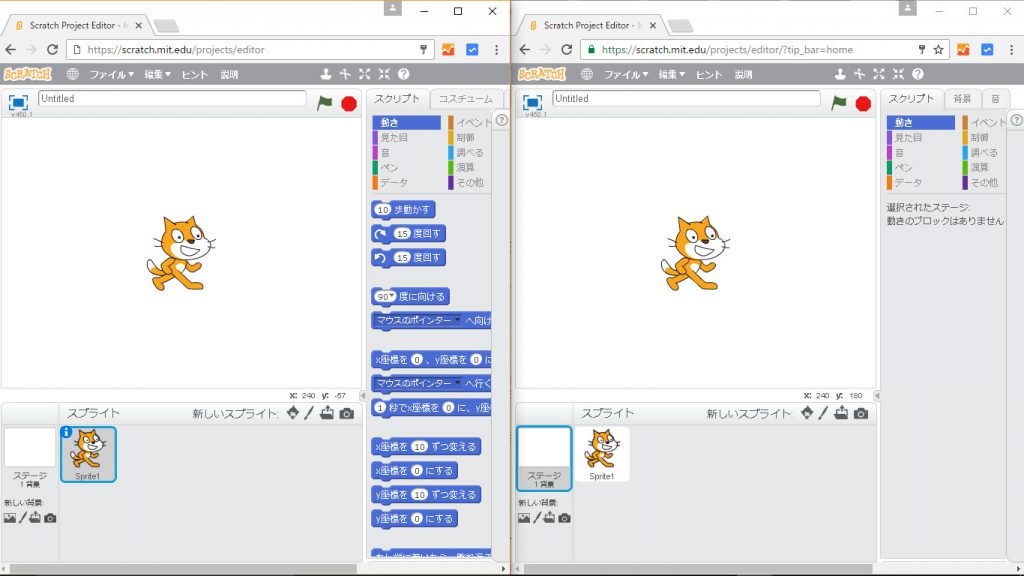Select Sprite1 thumbnail in left window
The image size is (1024, 576).
88,455
